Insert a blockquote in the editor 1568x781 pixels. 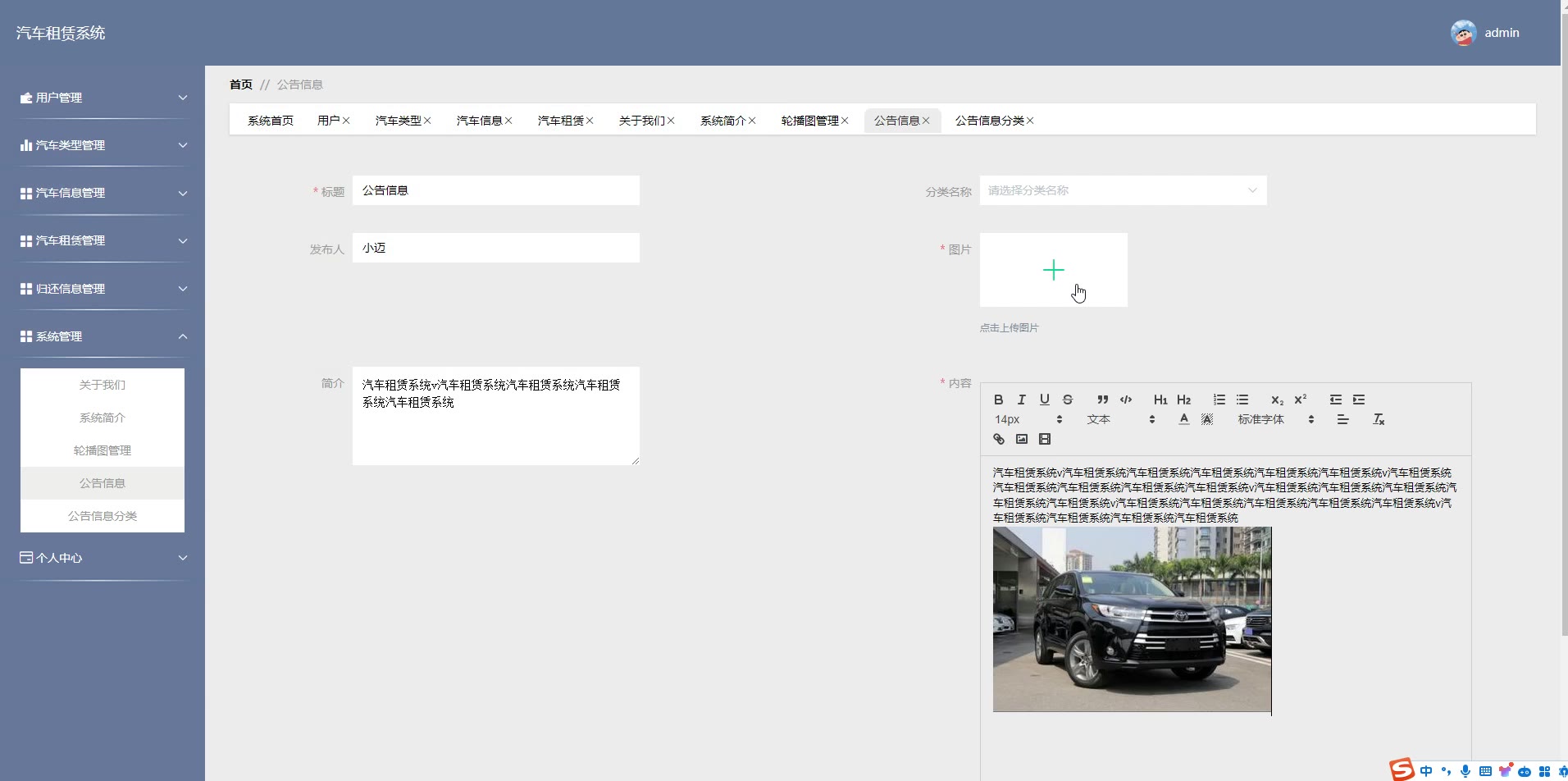point(1102,400)
